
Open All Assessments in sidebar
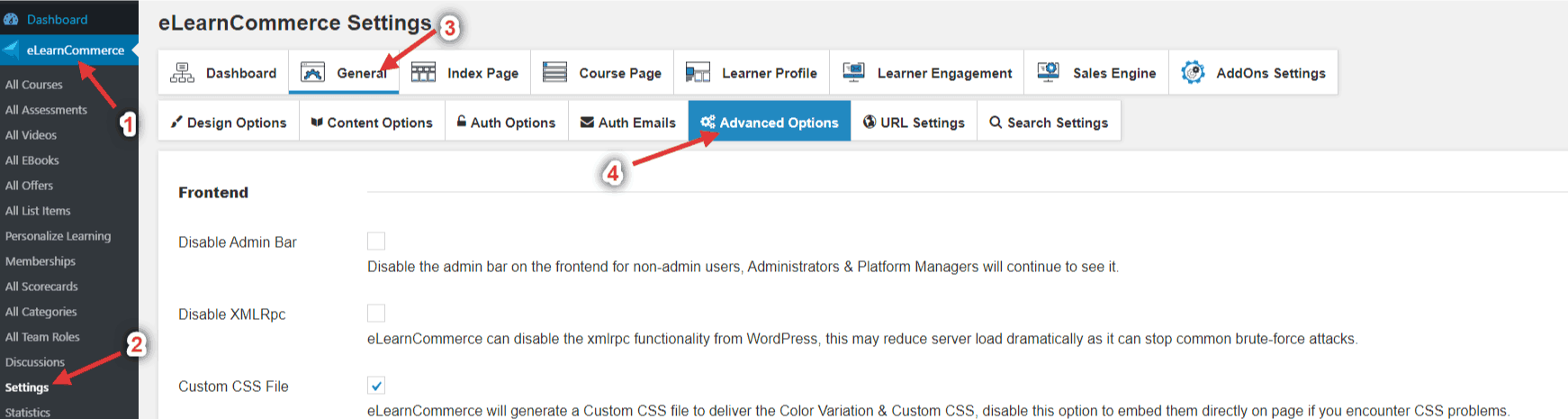(x=46, y=110)
